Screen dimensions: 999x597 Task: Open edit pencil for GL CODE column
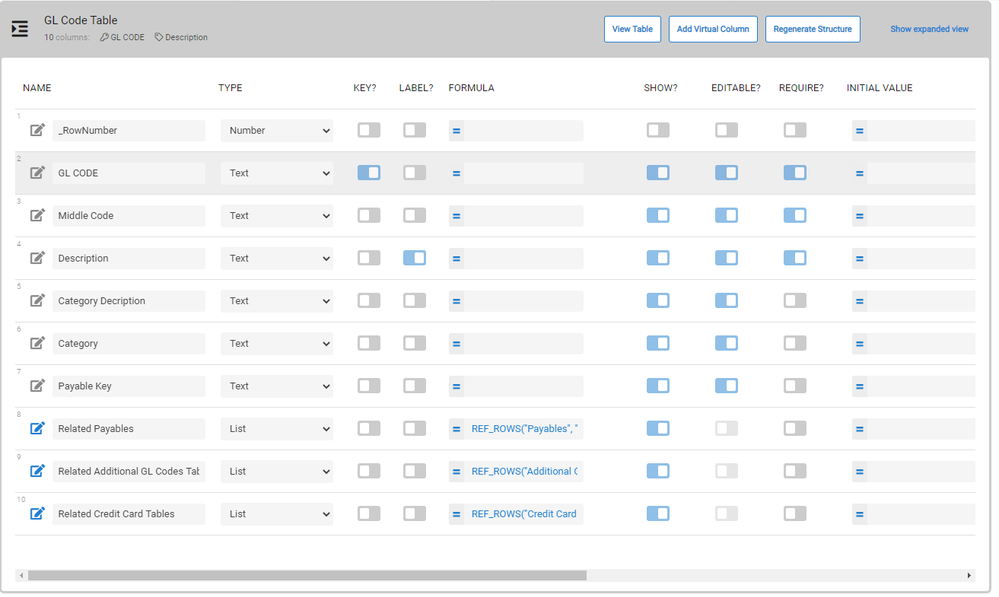(38, 173)
